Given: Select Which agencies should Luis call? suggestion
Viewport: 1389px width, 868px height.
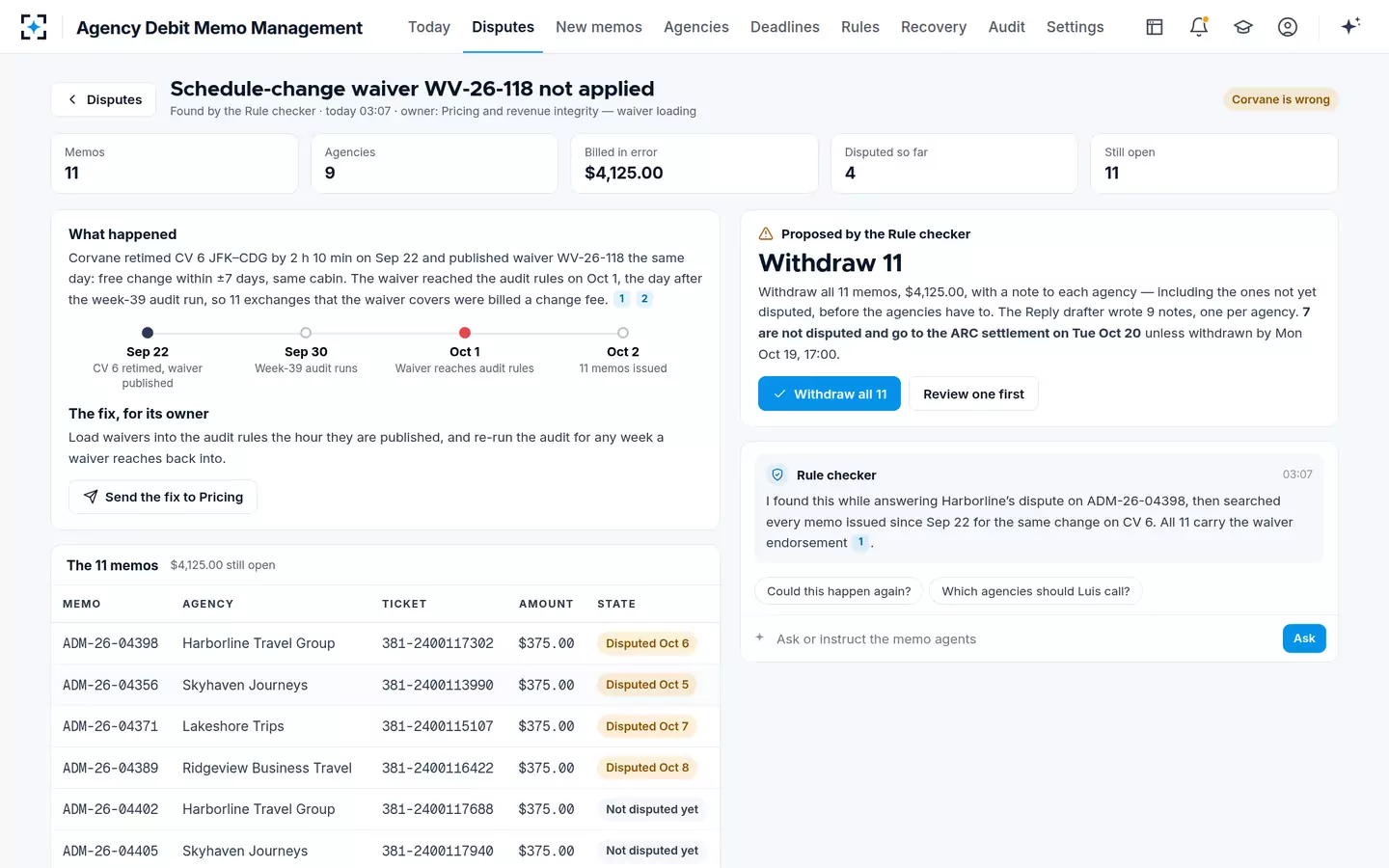Looking at the screenshot, I should [x=1036, y=591].
